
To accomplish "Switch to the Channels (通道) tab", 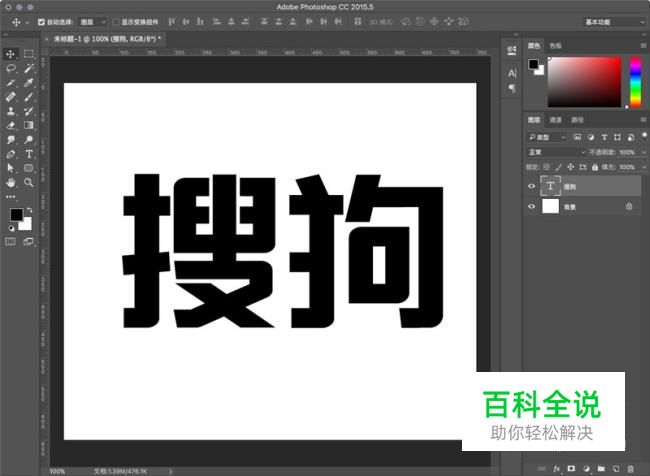I will click(555, 120).
